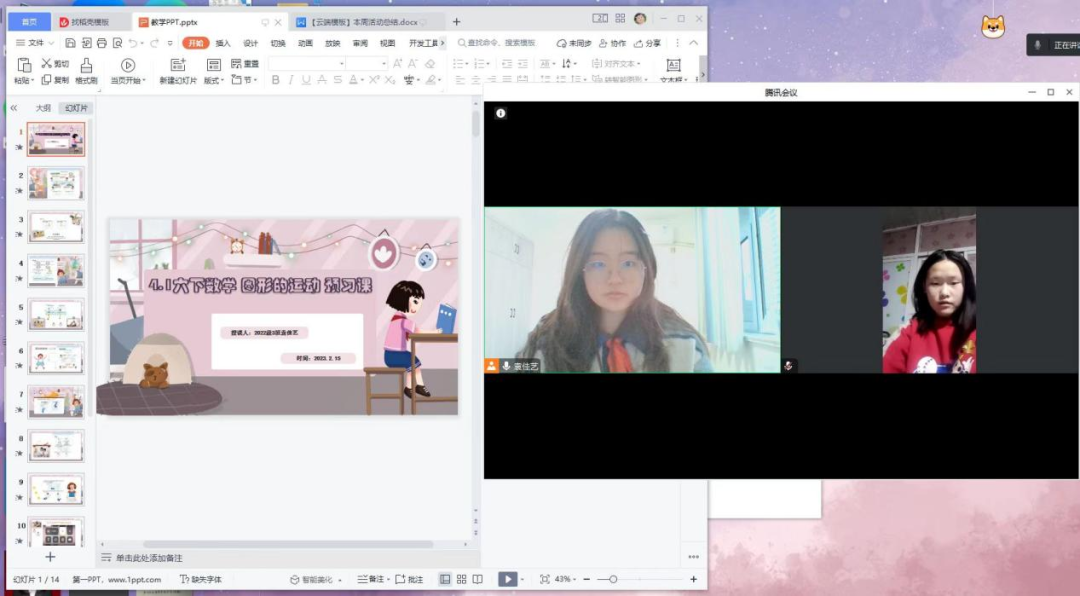Screen dimensions: 1080x596
Task: Click the 协作 (Collaborate) button
Action: 612,43
